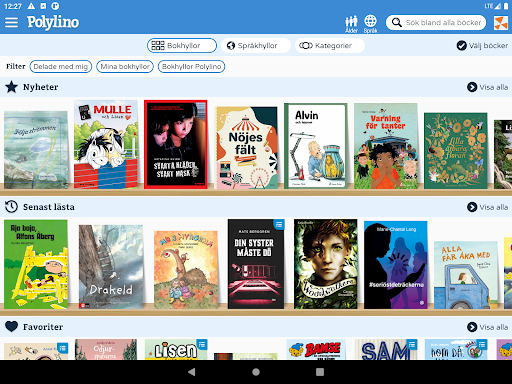Image resolution: width=512 pixels, height=384 pixels.
Task: Show all Nyheter with Visa alla
Action: point(487,87)
